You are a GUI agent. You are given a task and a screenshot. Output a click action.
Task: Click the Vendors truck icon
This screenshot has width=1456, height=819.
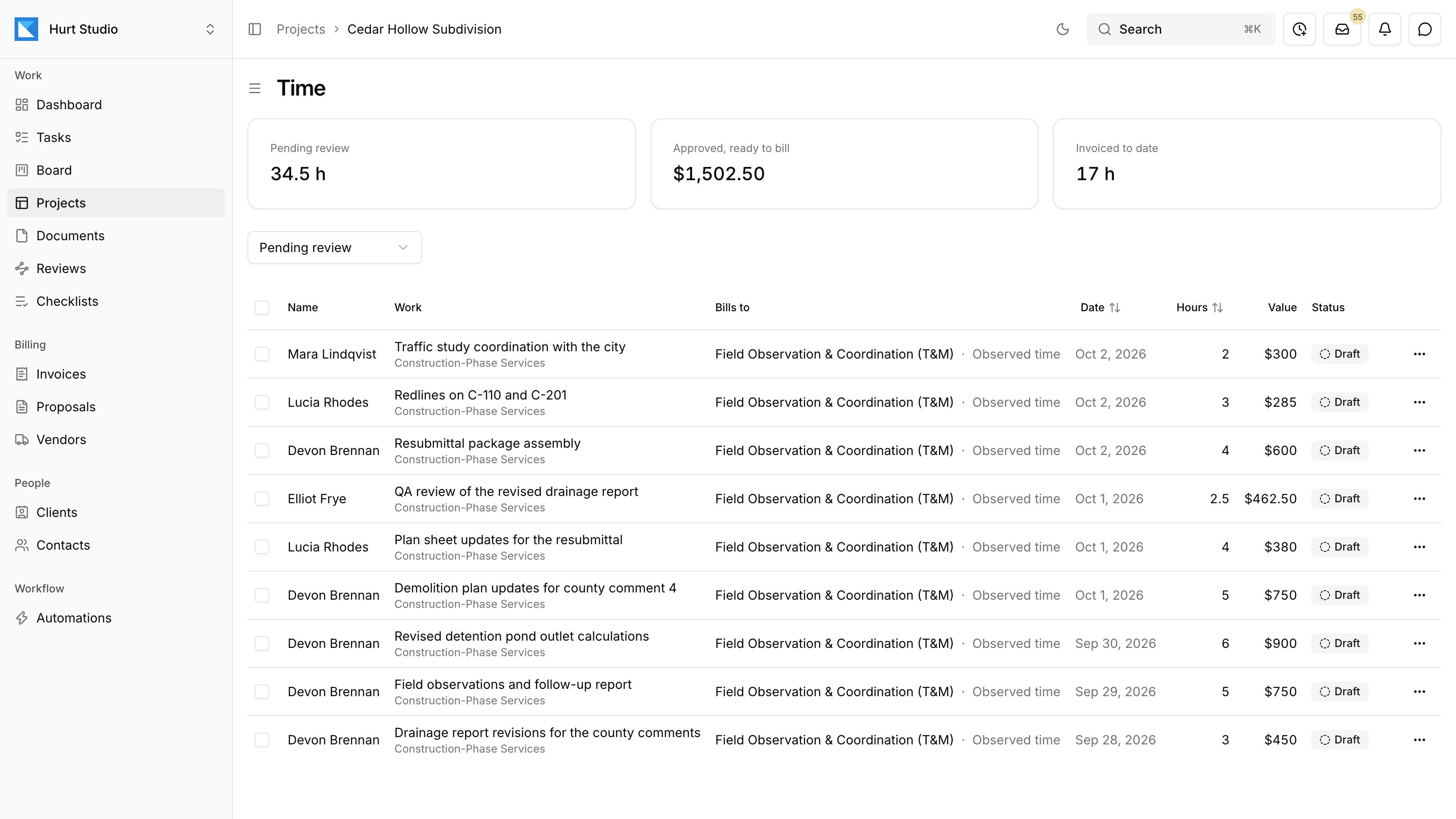point(22,440)
